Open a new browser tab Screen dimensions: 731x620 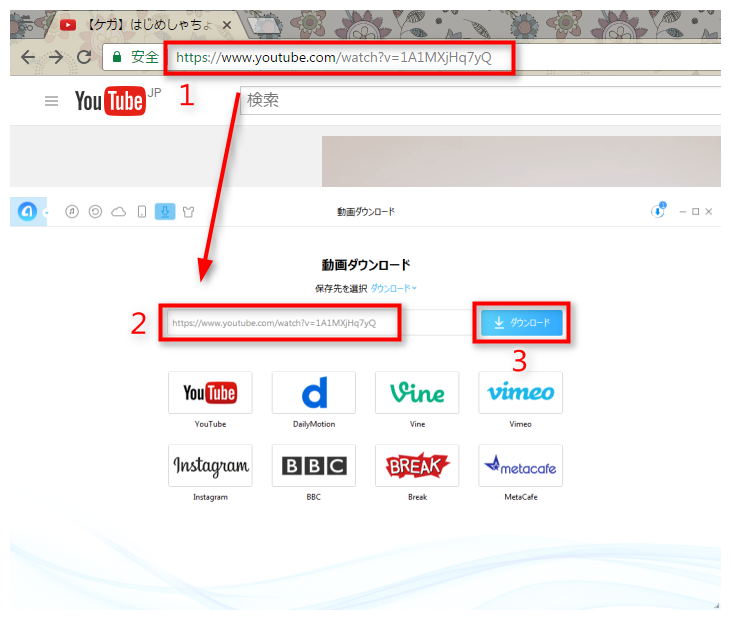click(265, 27)
